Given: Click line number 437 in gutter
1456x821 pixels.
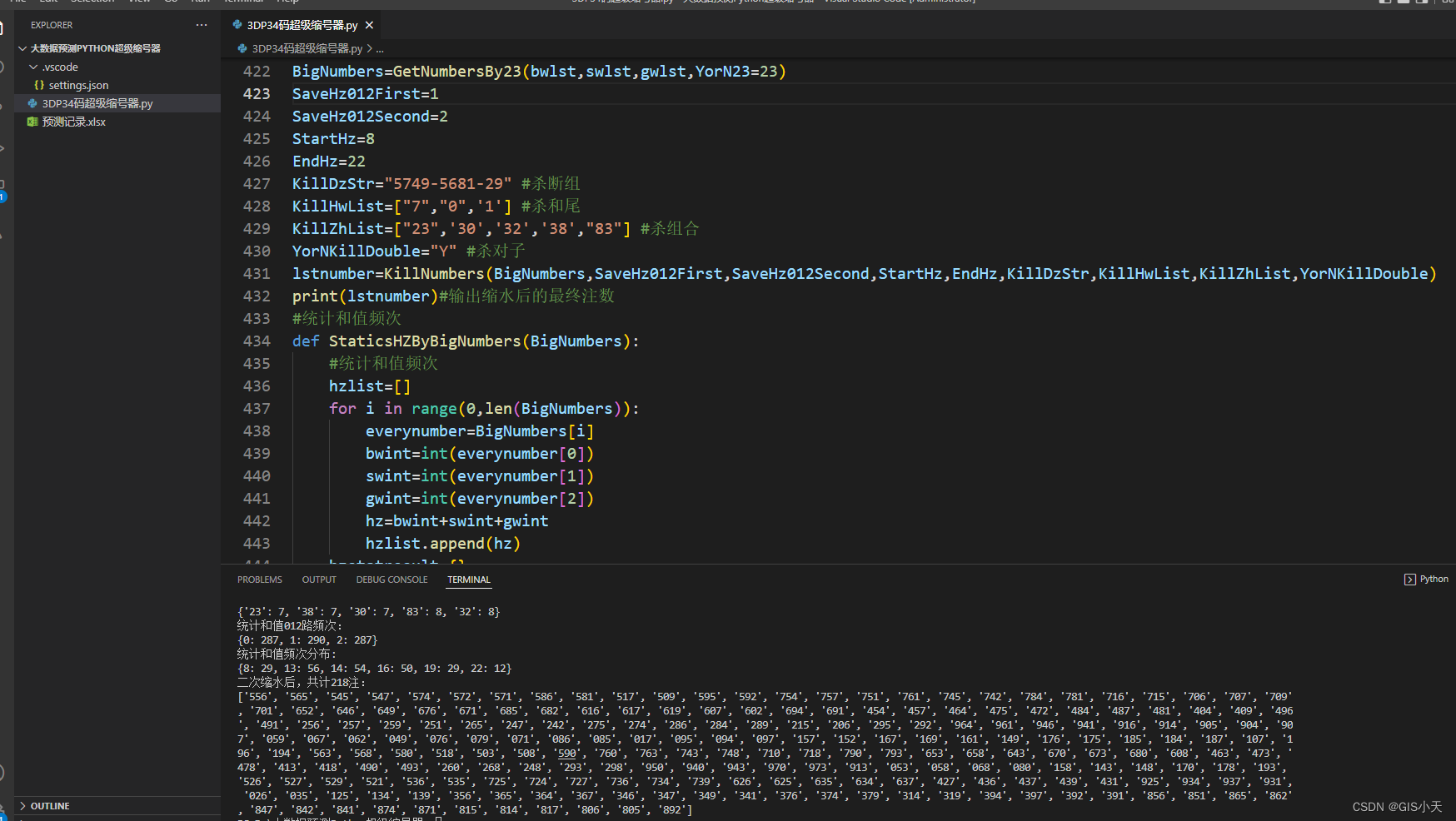Looking at the screenshot, I should coord(257,409).
